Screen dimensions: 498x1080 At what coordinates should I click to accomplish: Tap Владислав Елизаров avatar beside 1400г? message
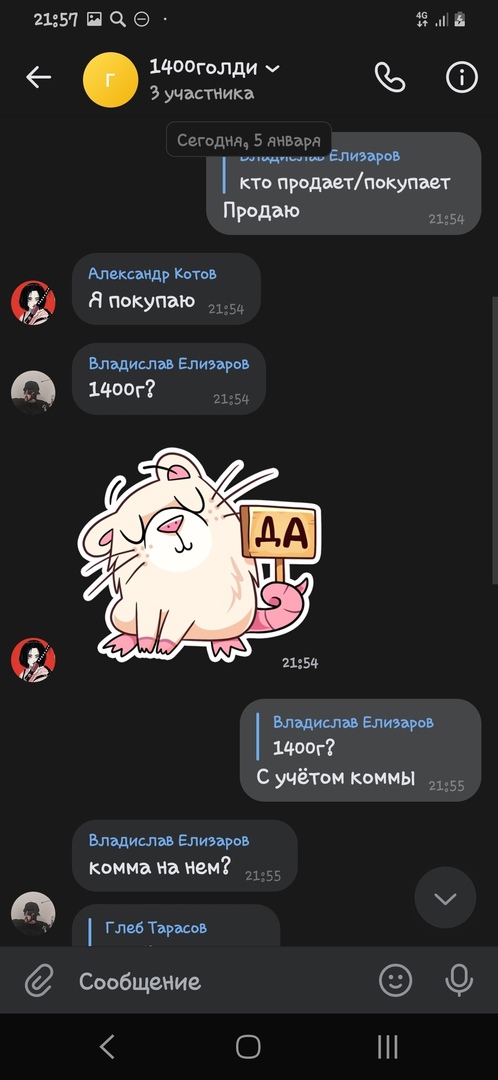pyautogui.click(x=33, y=392)
